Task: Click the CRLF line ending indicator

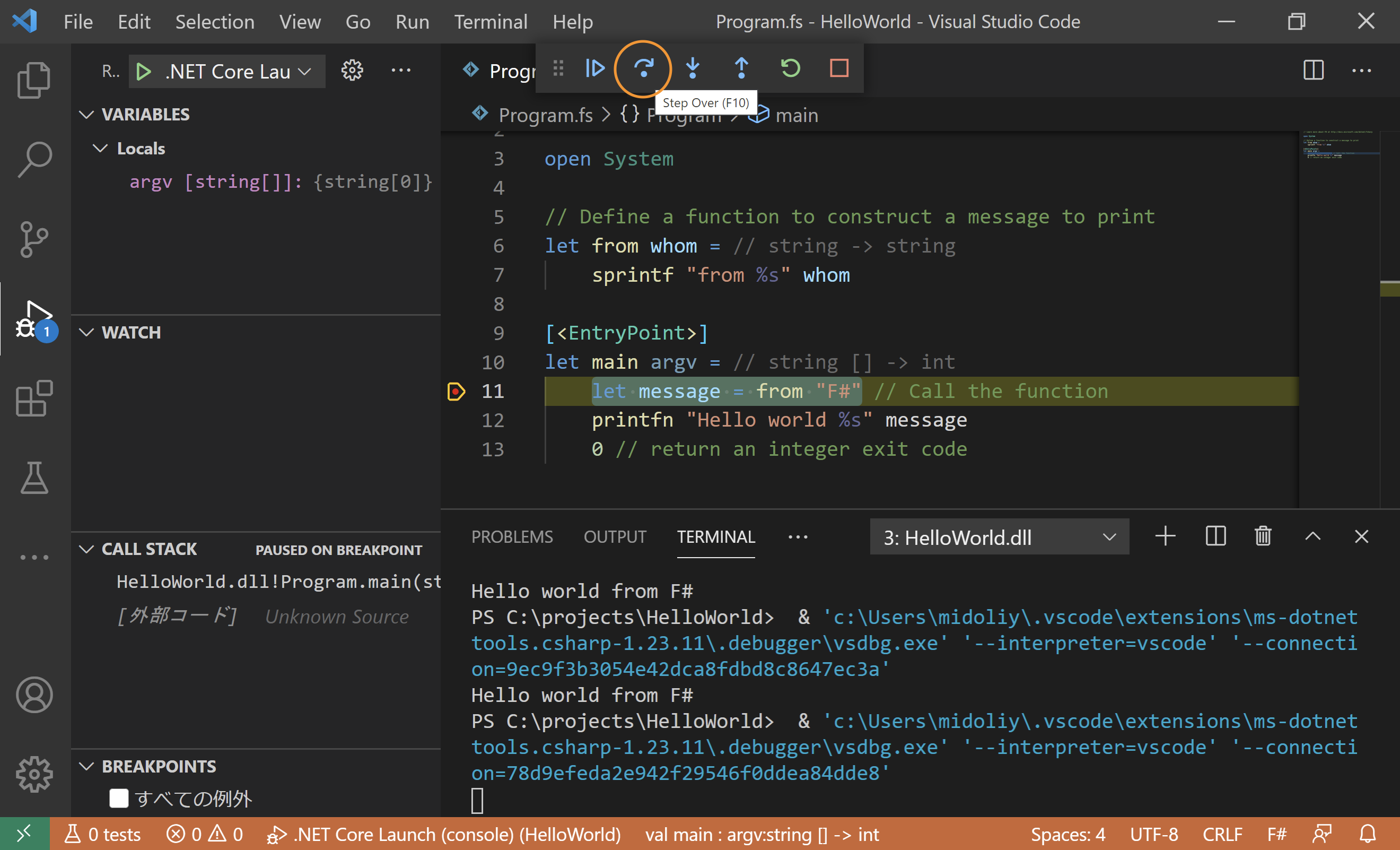Action: coord(1222,834)
